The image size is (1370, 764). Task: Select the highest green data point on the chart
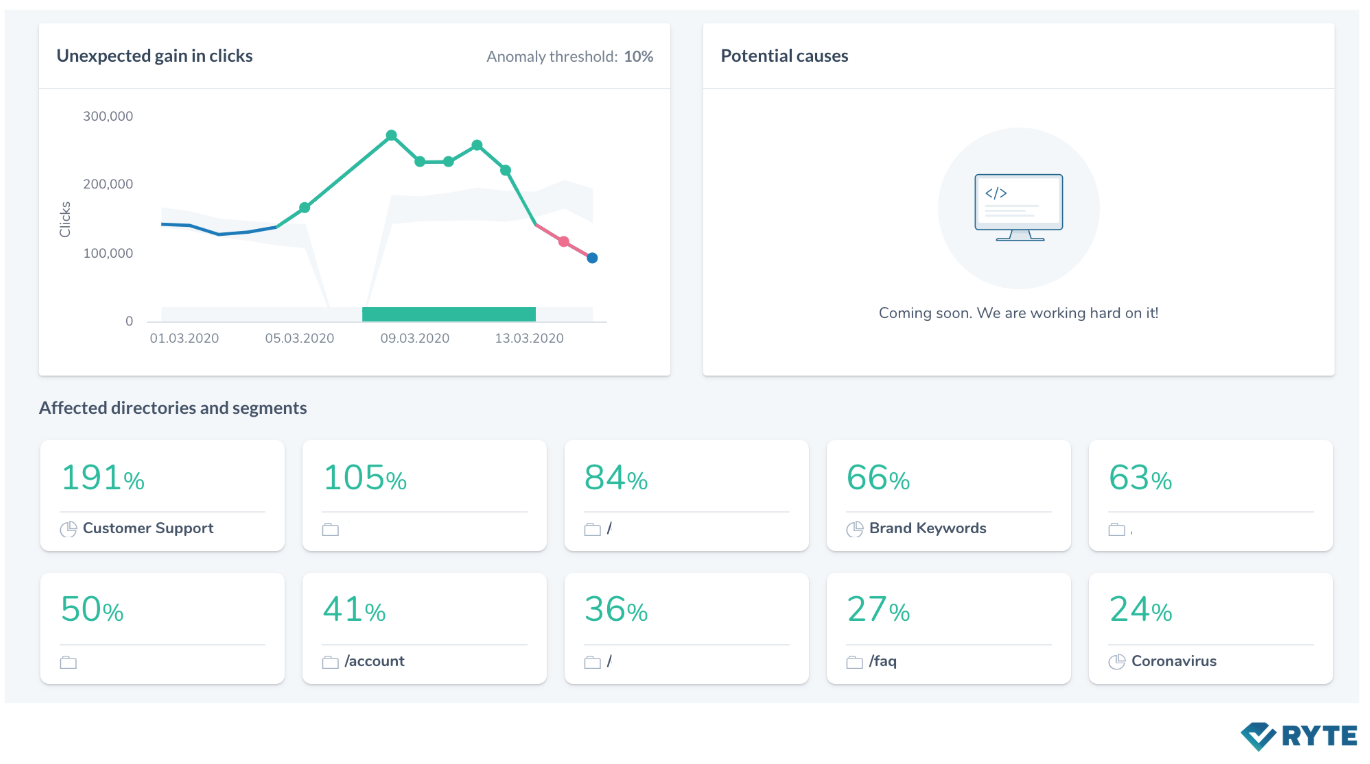point(391,135)
